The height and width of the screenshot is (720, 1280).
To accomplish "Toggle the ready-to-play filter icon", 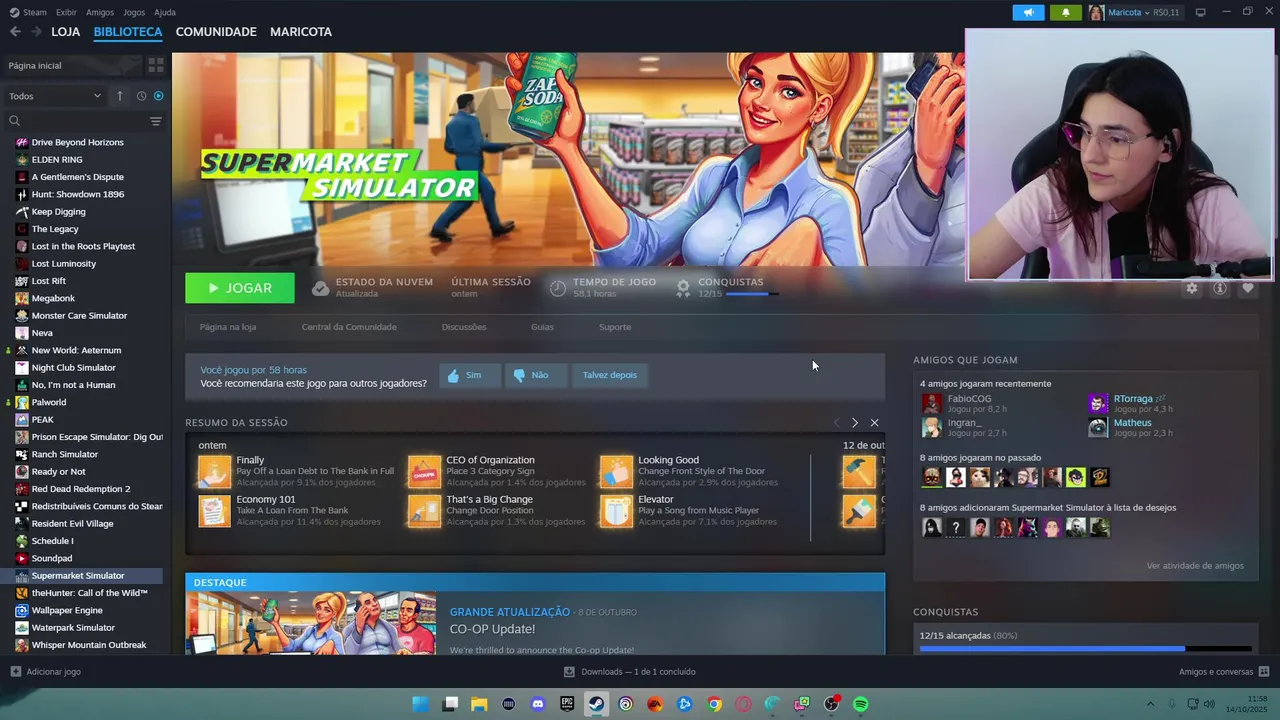I will [158, 96].
